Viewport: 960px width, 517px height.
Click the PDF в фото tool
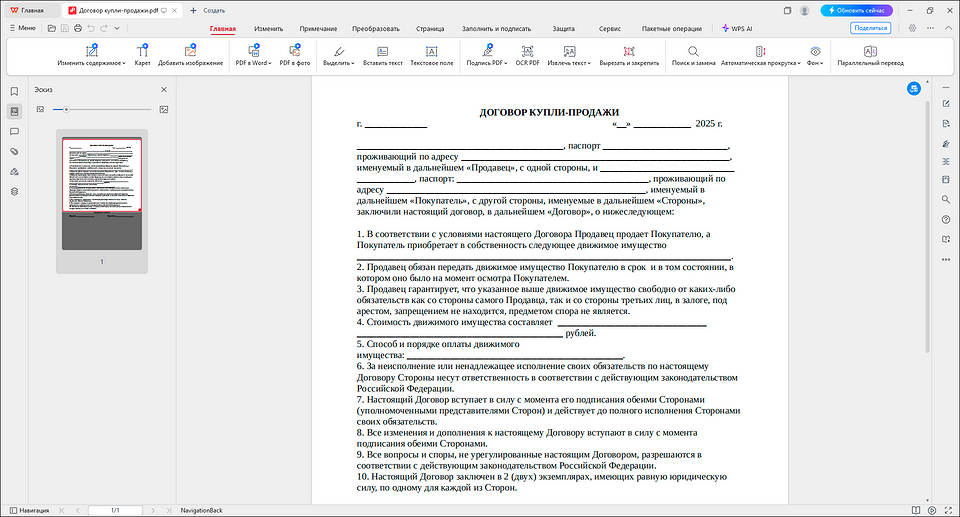coord(294,55)
